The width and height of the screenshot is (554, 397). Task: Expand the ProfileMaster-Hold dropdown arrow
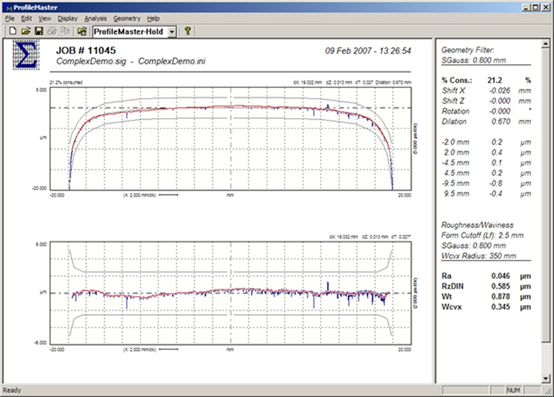coord(172,32)
